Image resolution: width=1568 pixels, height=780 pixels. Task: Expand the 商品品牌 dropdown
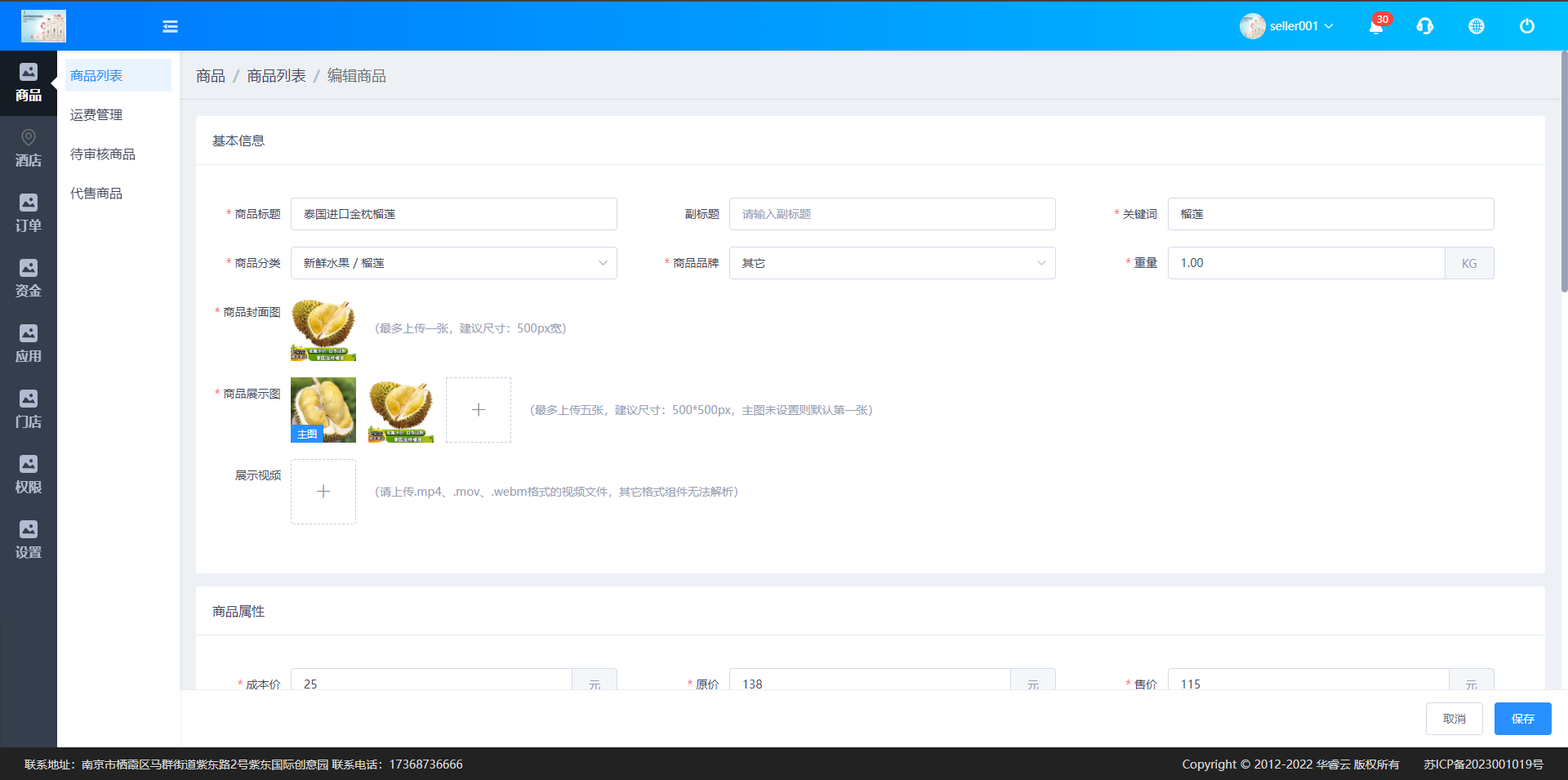(x=892, y=263)
